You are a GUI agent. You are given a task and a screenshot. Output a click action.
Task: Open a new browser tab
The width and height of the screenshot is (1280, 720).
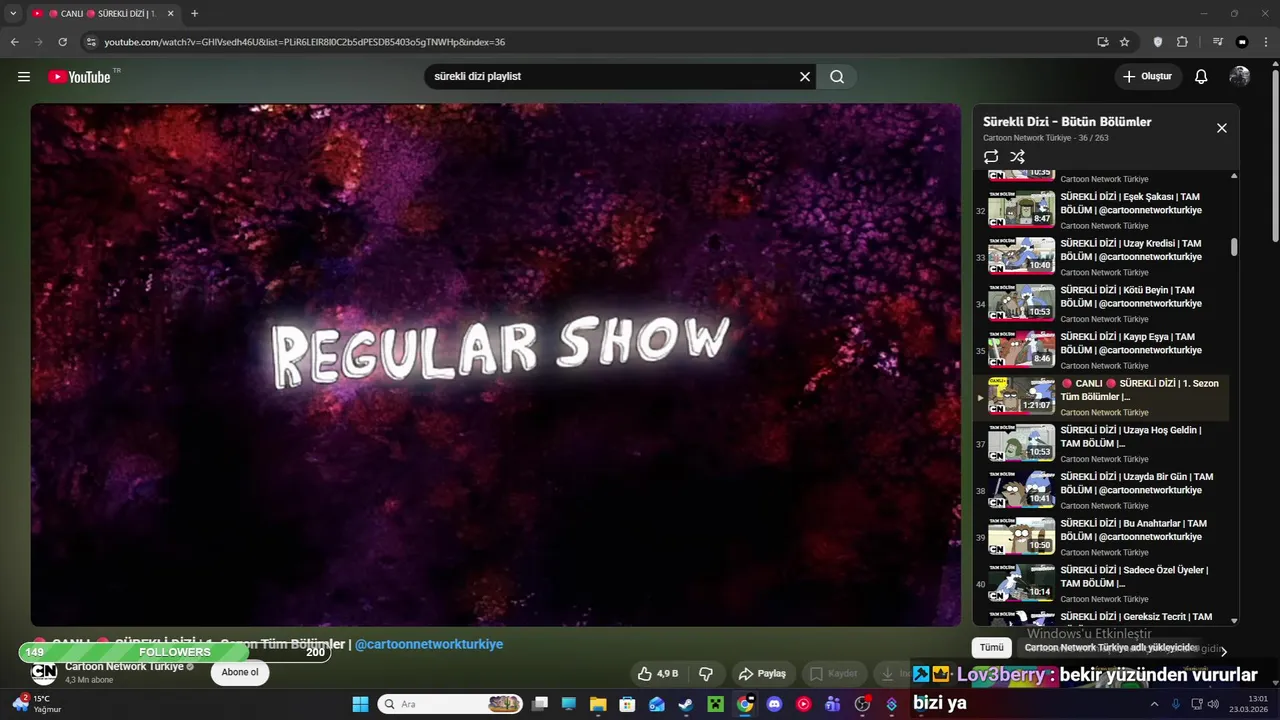pos(194,13)
